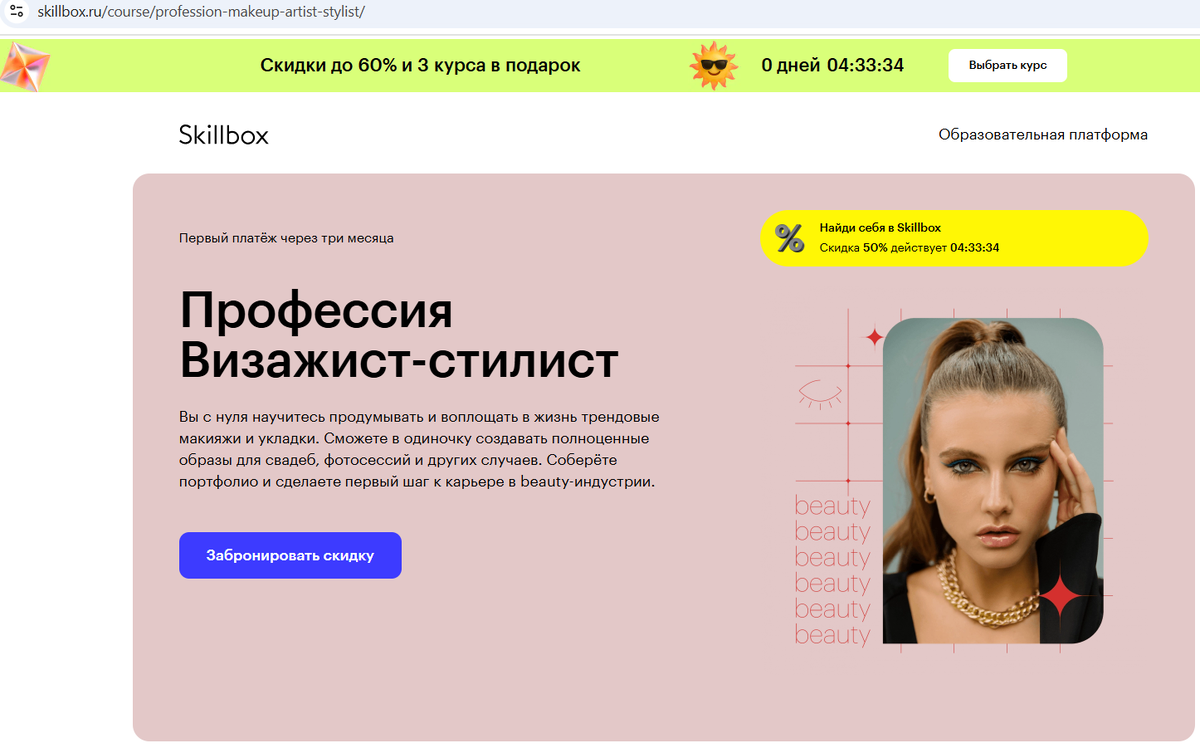1200x748 pixels.
Task: Click the colorful prism logo in banner
Action: coord(25,66)
